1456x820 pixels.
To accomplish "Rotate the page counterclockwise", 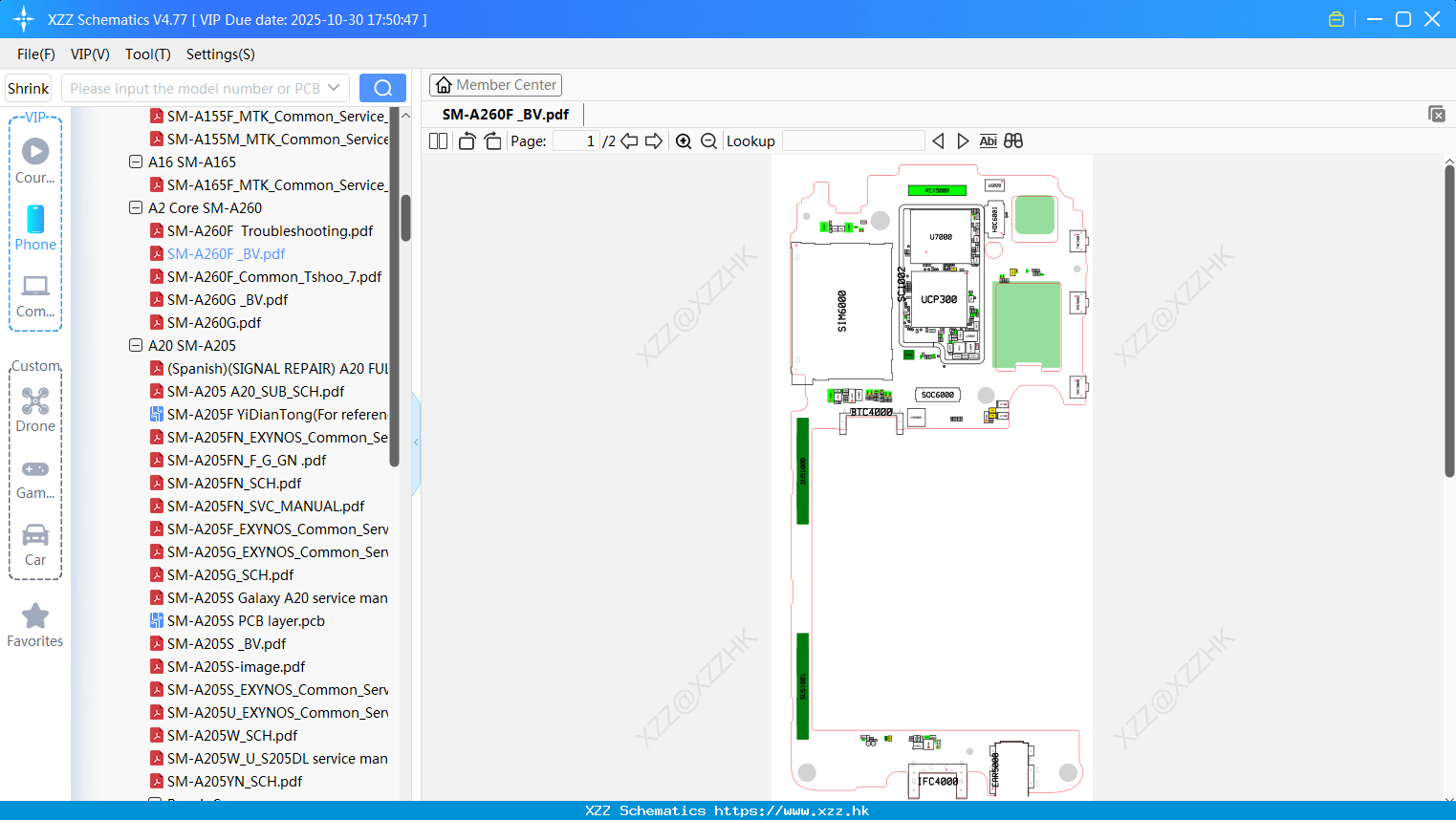I will pyautogui.click(x=467, y=141).
